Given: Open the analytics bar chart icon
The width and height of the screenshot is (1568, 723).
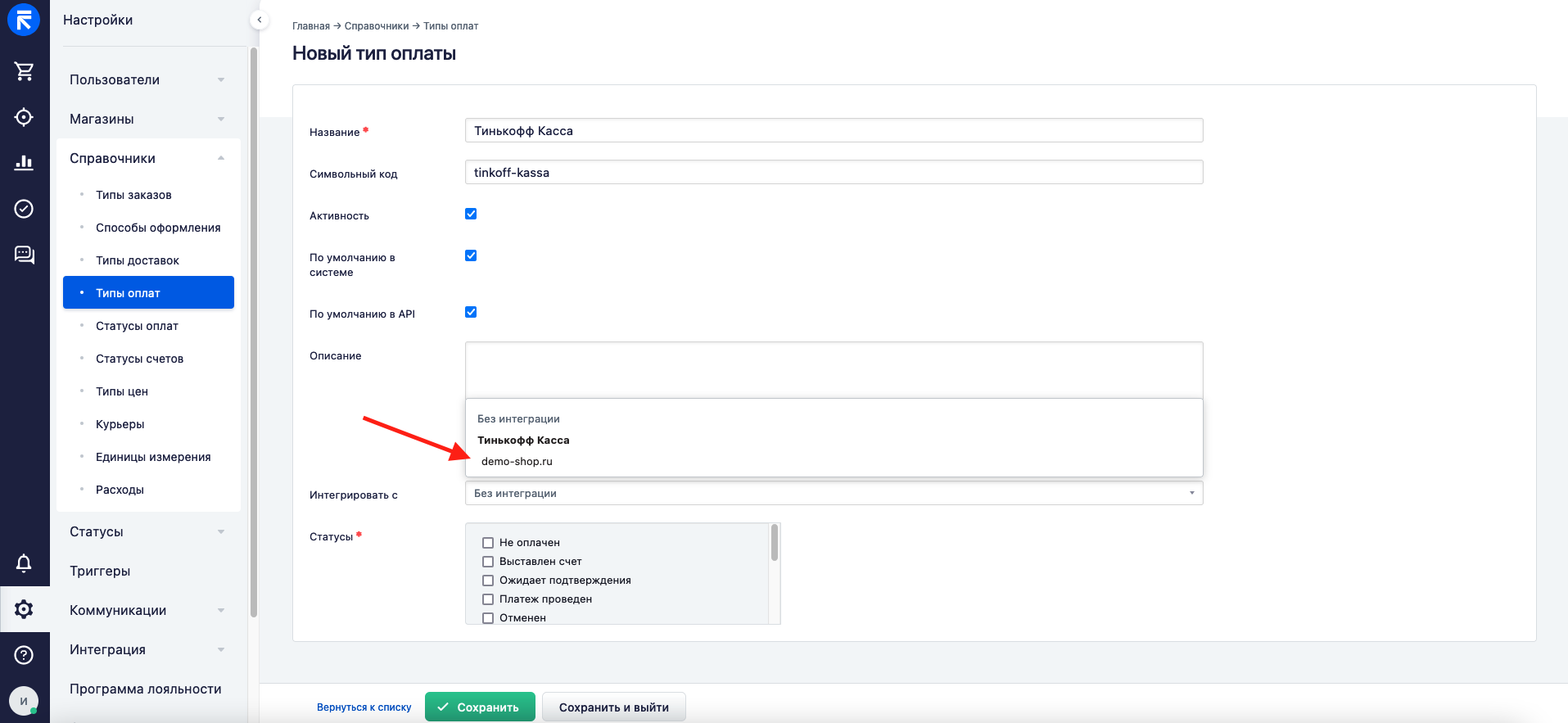Looking at the screenshot, I should pyautogui.click(x=24, y=163).
